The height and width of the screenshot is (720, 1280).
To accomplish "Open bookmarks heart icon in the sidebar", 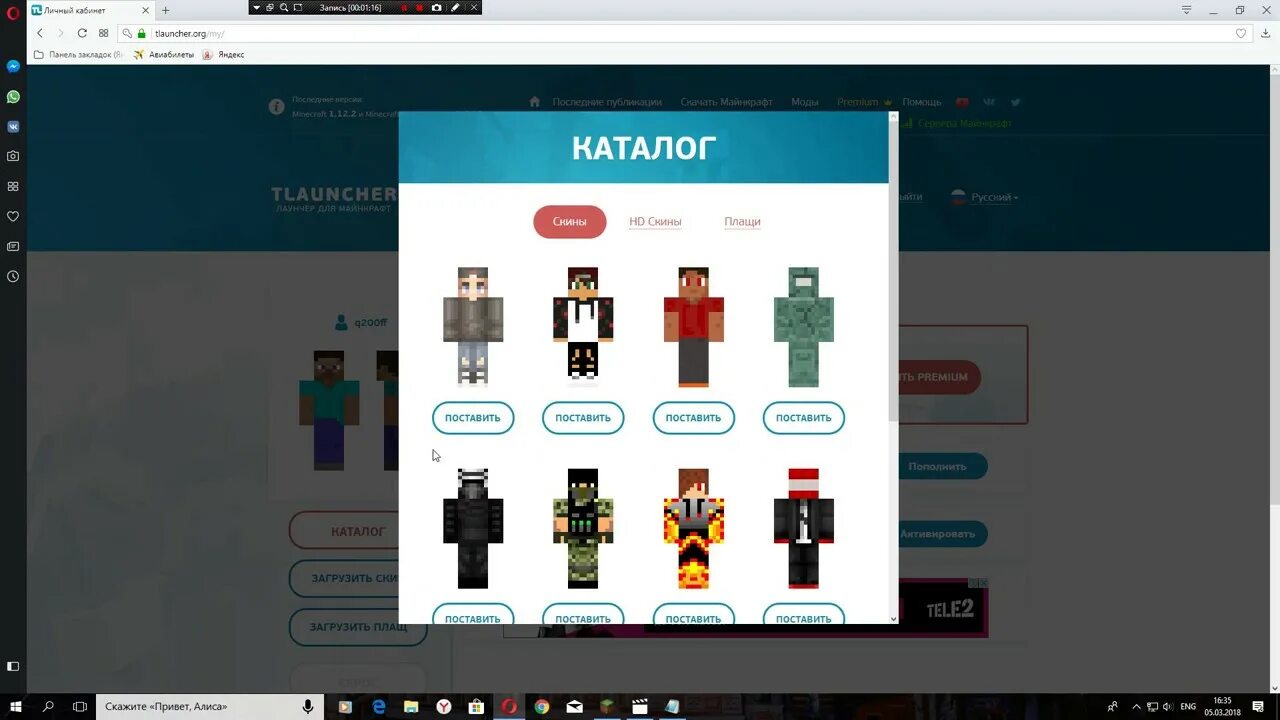I will (13, 216).
